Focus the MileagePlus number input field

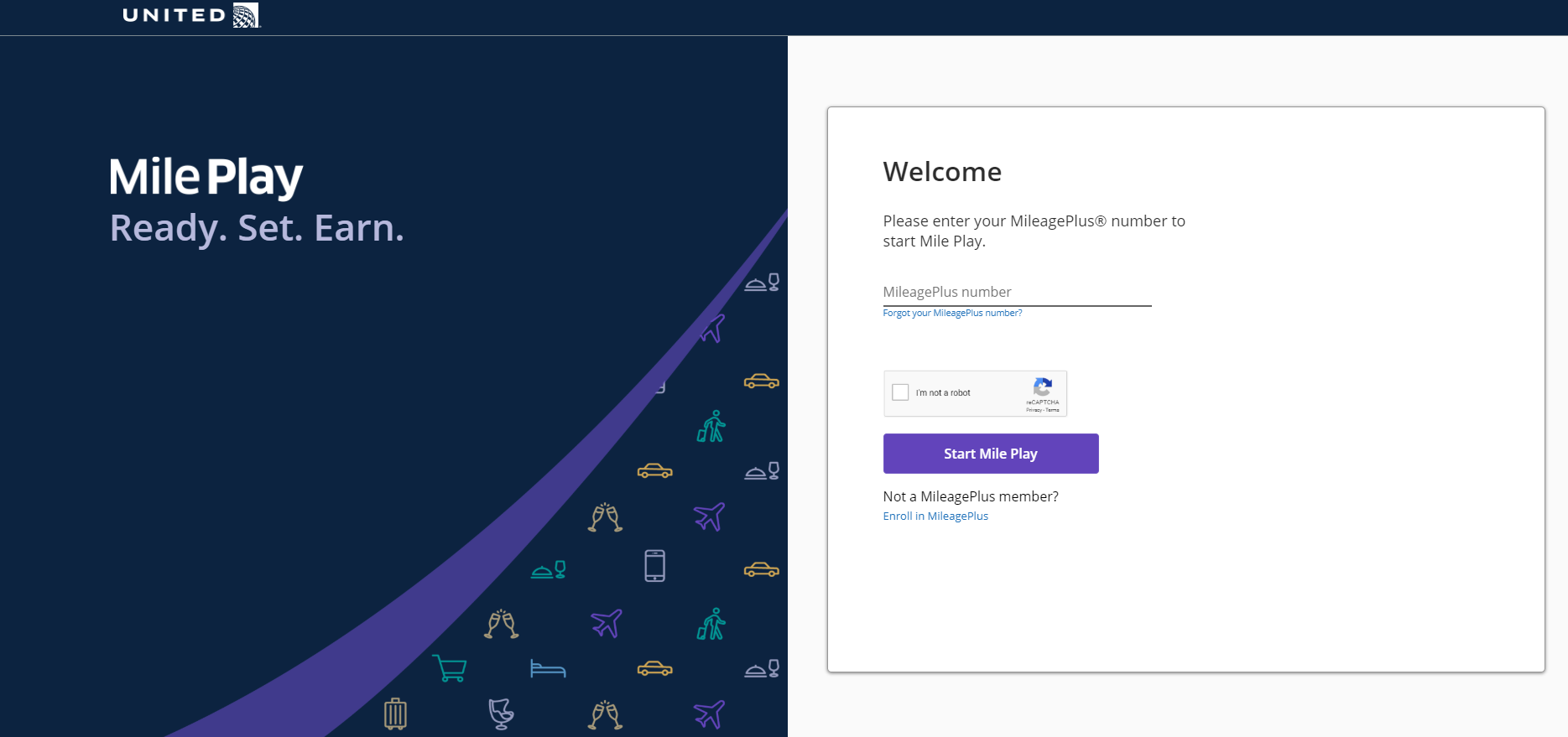click(x=1017, y=293)
